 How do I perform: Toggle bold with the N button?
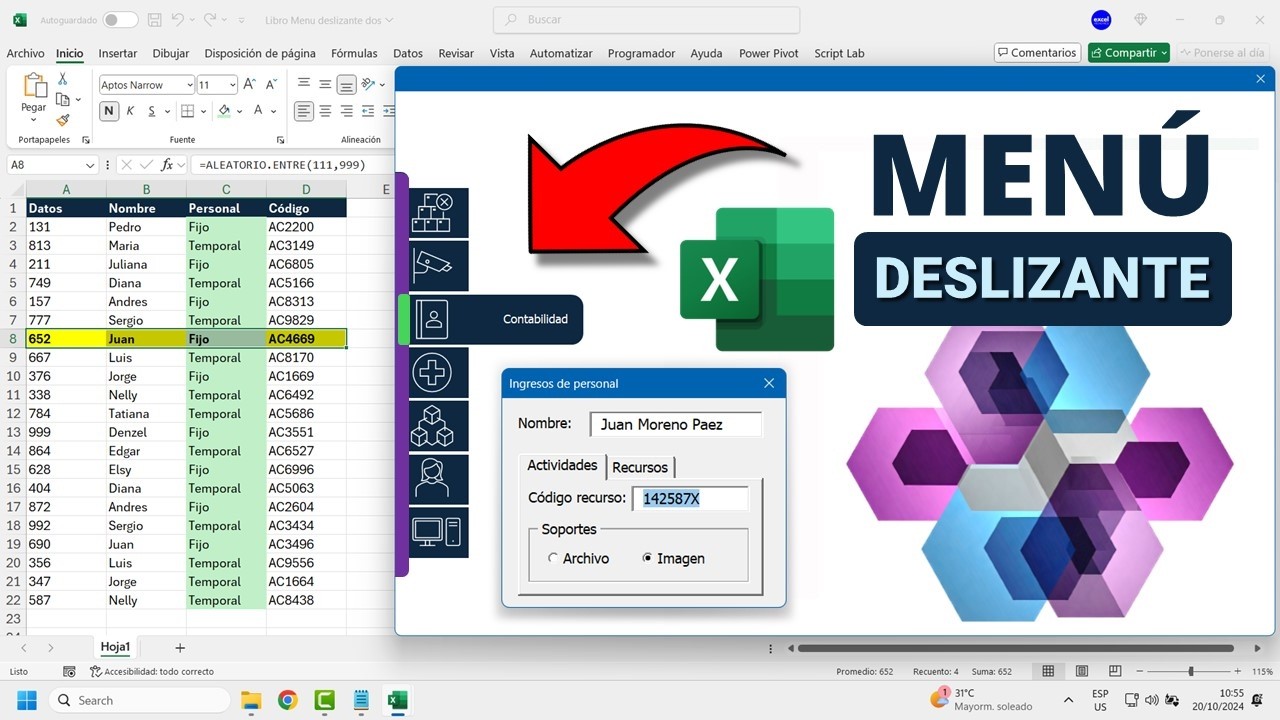(108, 111)
